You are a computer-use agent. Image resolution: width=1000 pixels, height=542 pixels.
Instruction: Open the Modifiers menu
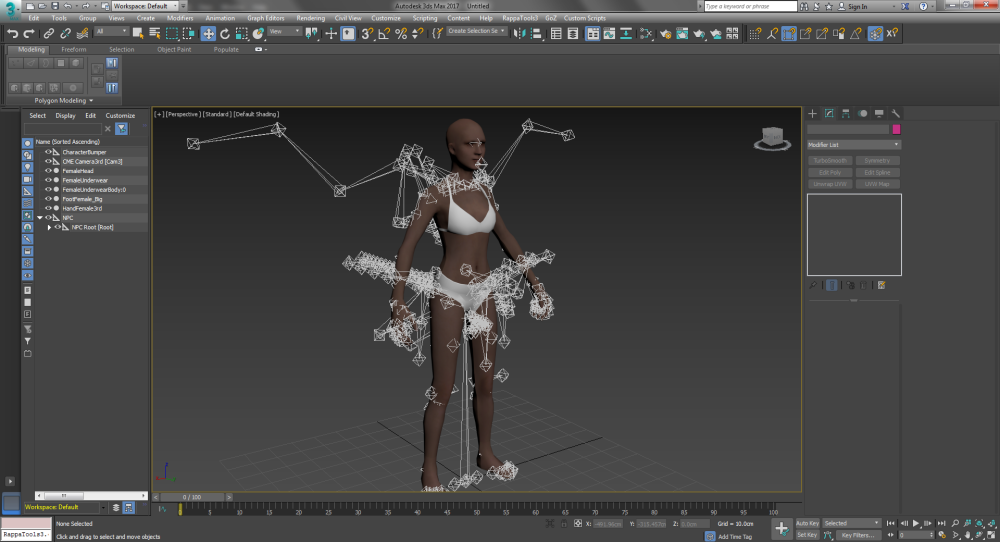[180, 18]
